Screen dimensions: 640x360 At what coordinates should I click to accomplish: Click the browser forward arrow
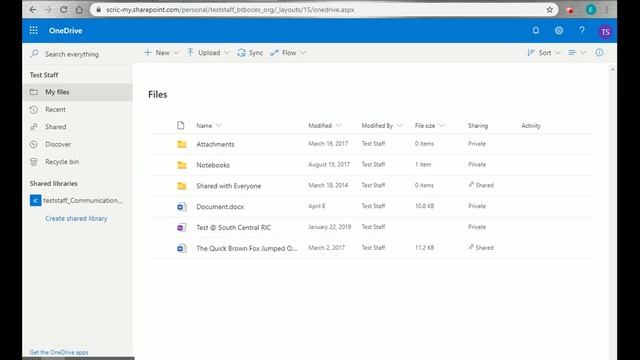click(x=48, y=9)
